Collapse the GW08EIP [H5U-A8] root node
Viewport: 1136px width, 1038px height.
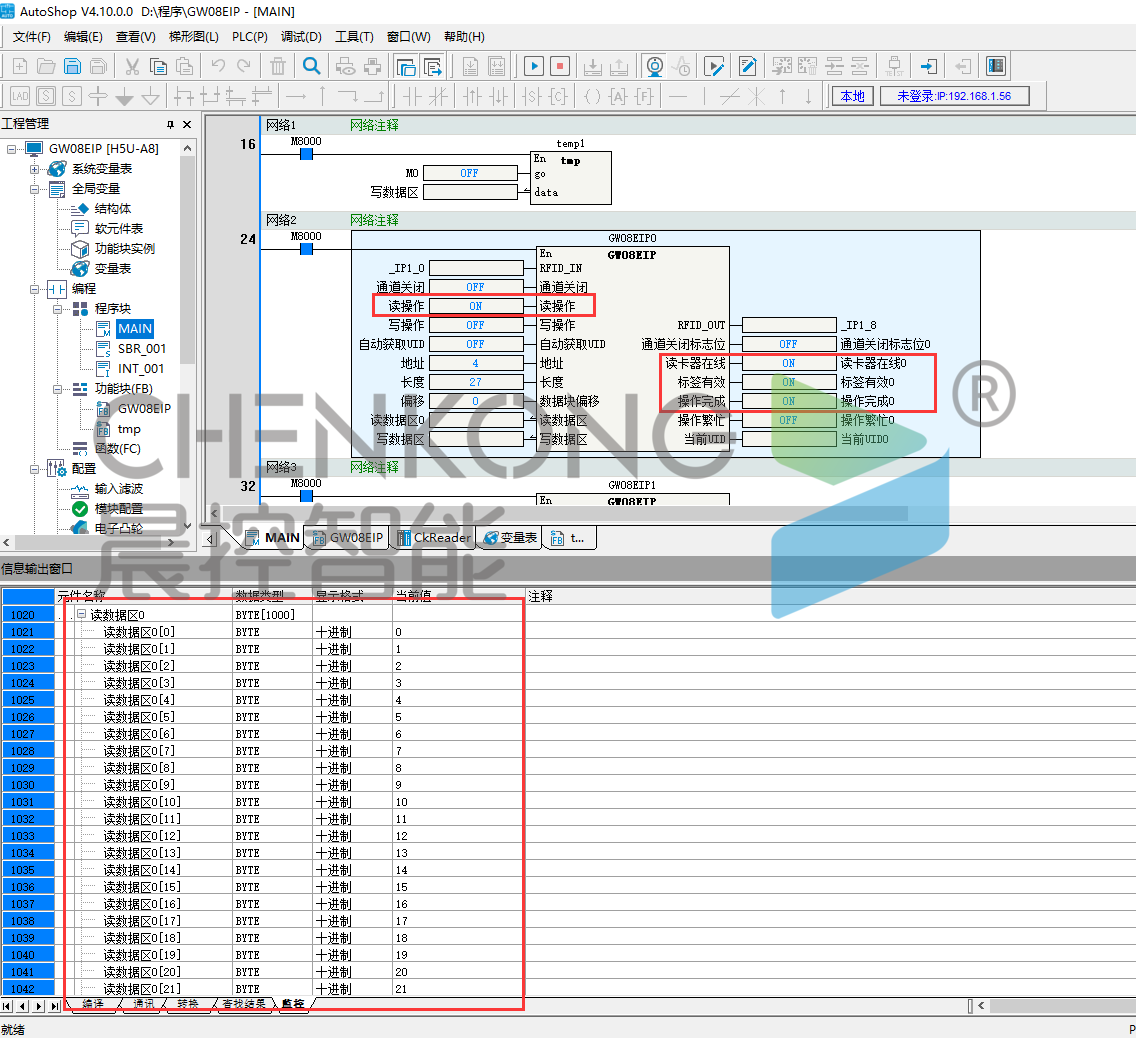[x=12, y=149]
